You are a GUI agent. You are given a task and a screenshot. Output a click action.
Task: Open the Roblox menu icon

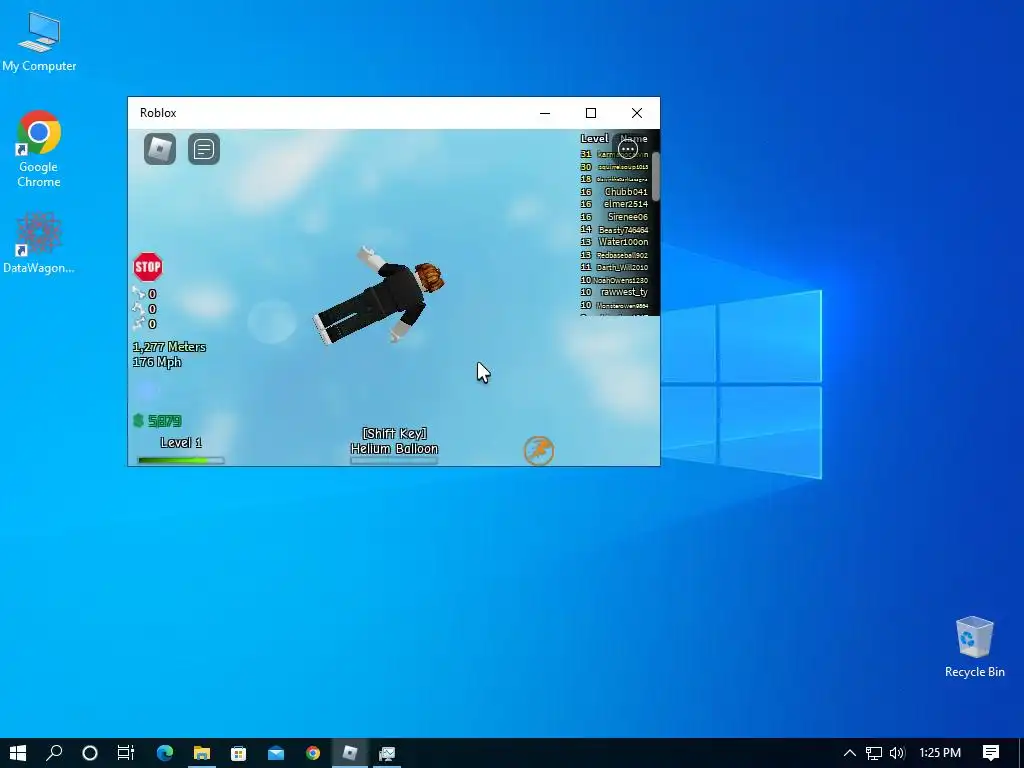tap(160, 149)
